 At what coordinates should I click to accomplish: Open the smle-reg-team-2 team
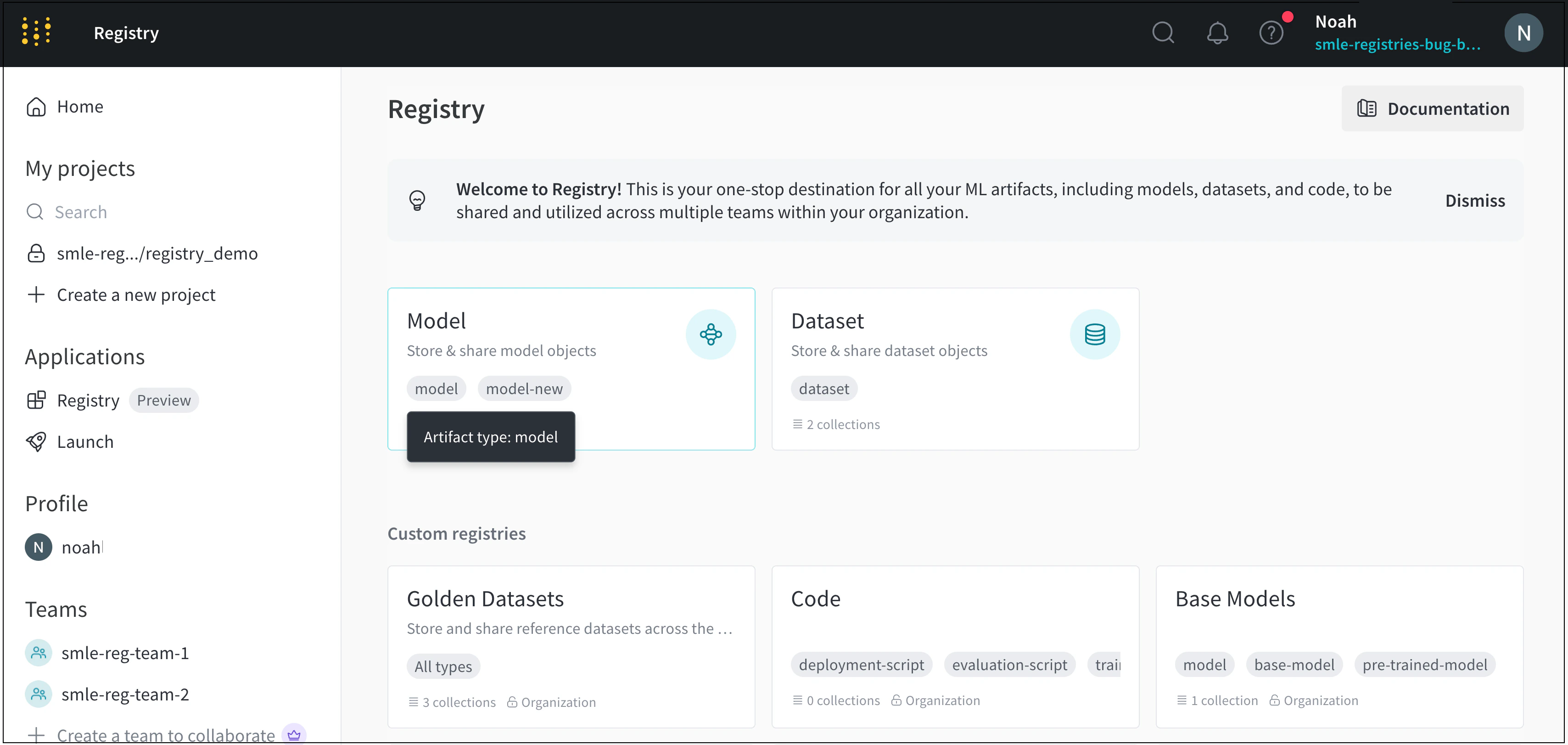124,694
